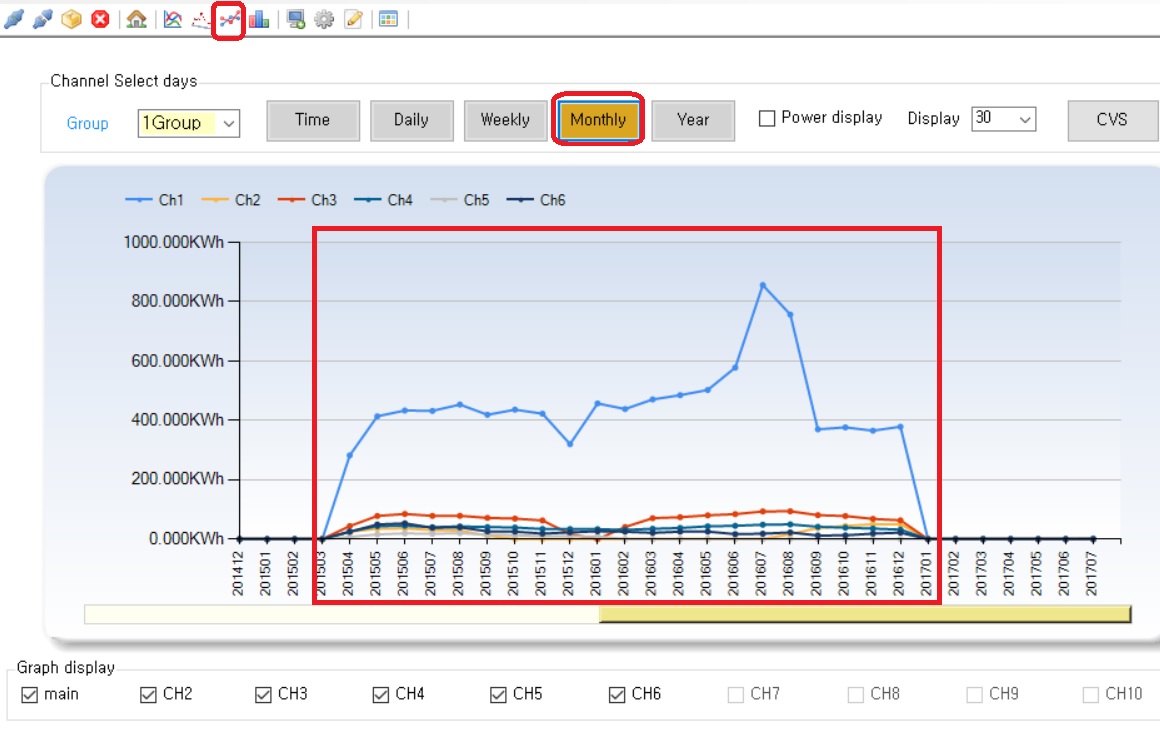1160x746 pixels.
Task: Open the multi-curve chart icon
Action: (172, 19)
